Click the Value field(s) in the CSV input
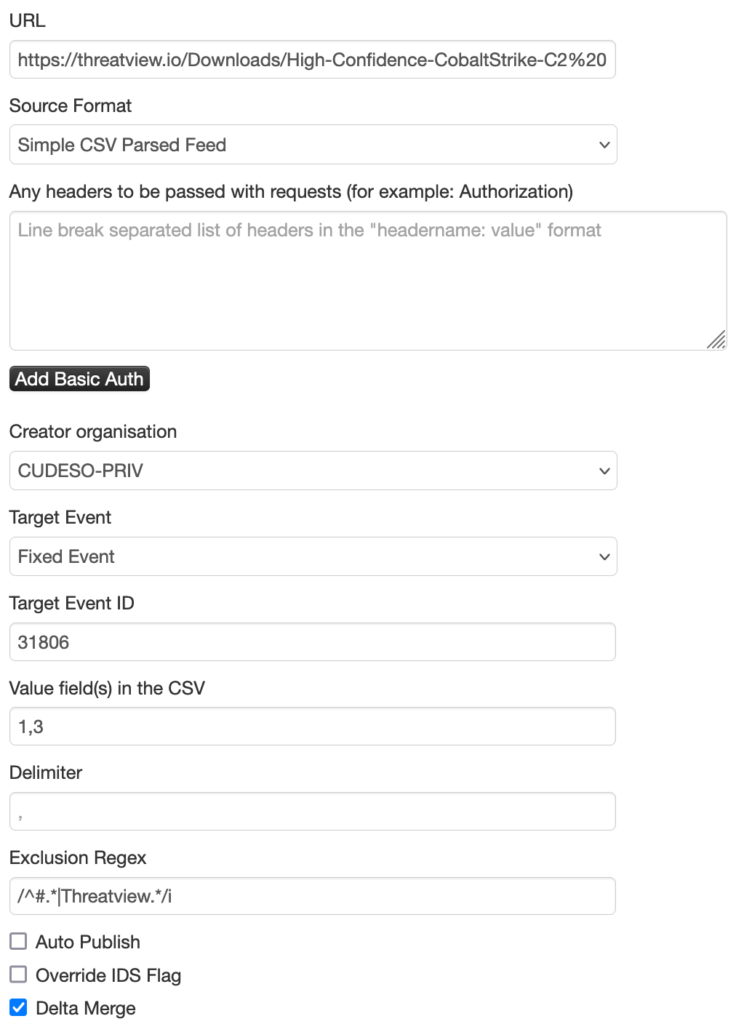Image resolution: width=752 pixels, height=1024 pixels. click(x=312, y=726)
